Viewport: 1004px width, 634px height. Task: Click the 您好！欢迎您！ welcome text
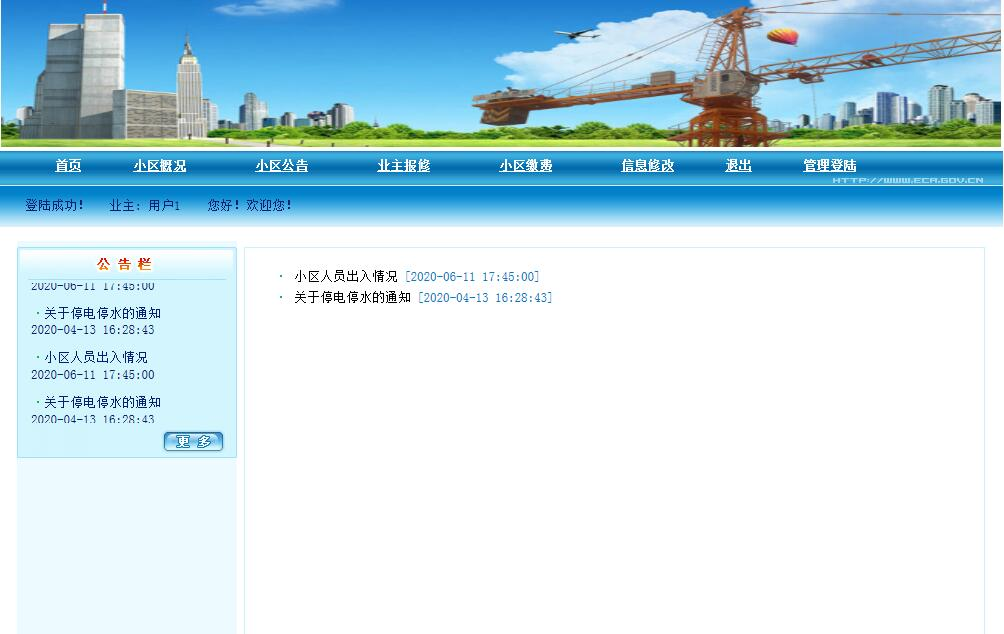pyautogui.click(x=248, y=205)
